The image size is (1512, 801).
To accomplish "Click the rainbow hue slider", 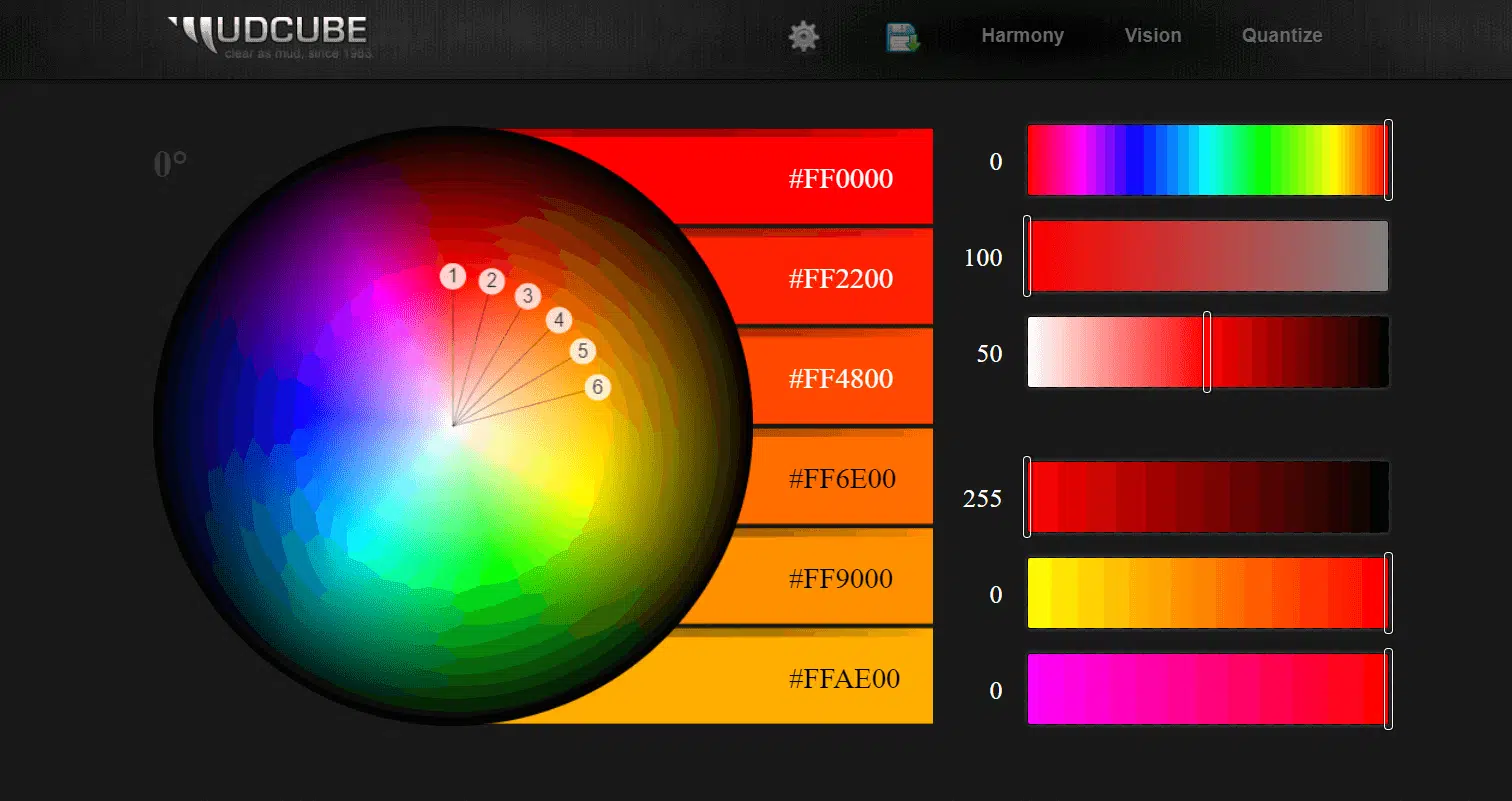I will click(1208, 160).
